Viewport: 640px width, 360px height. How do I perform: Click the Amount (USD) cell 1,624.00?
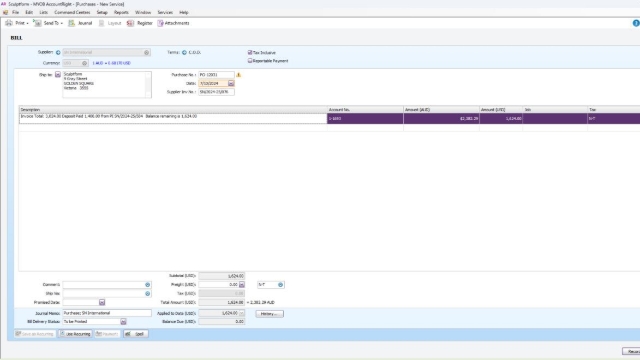click(x=501, y=118)
